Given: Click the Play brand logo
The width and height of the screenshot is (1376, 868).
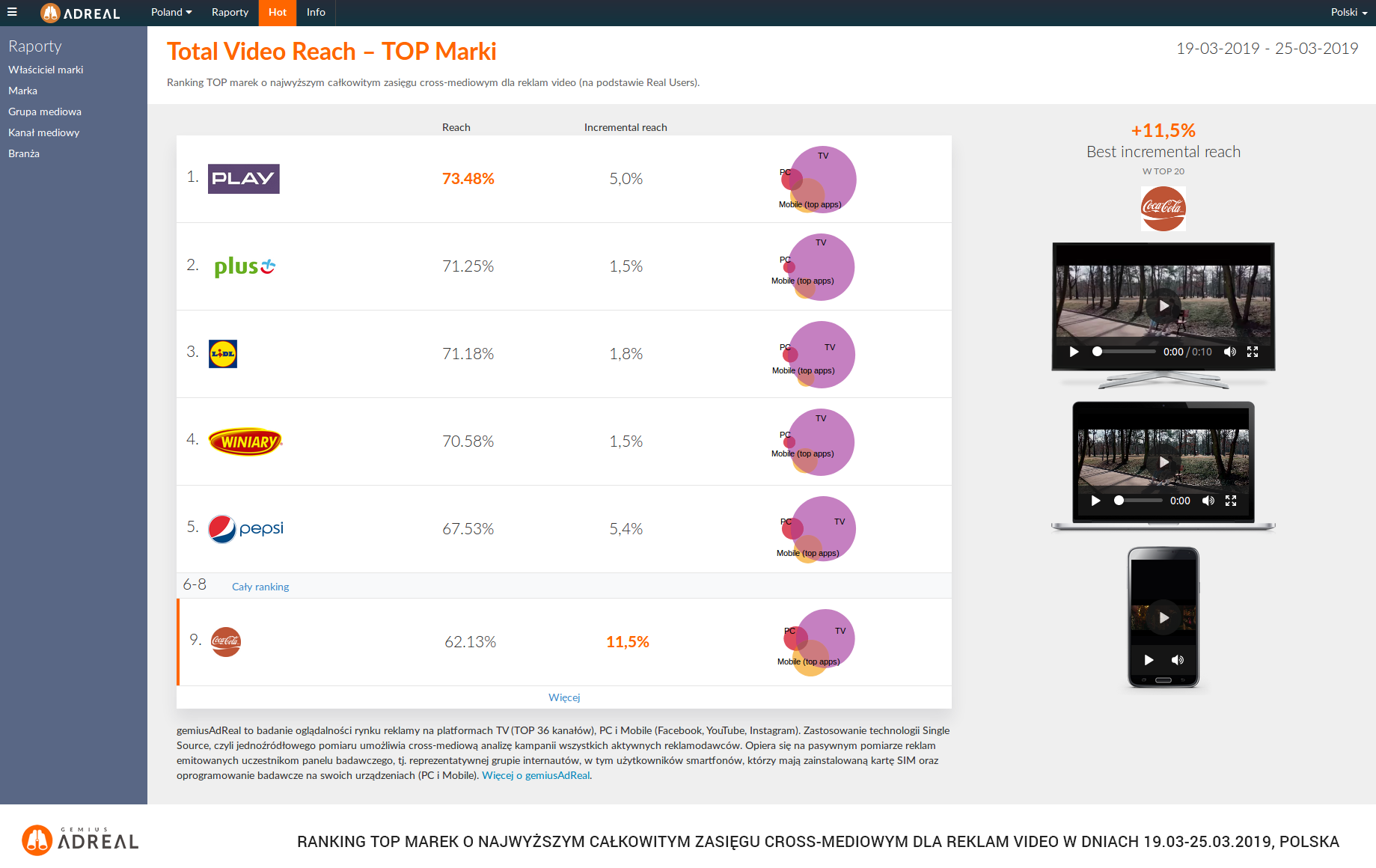Looking at the screenshot, I should click(243, 179).
